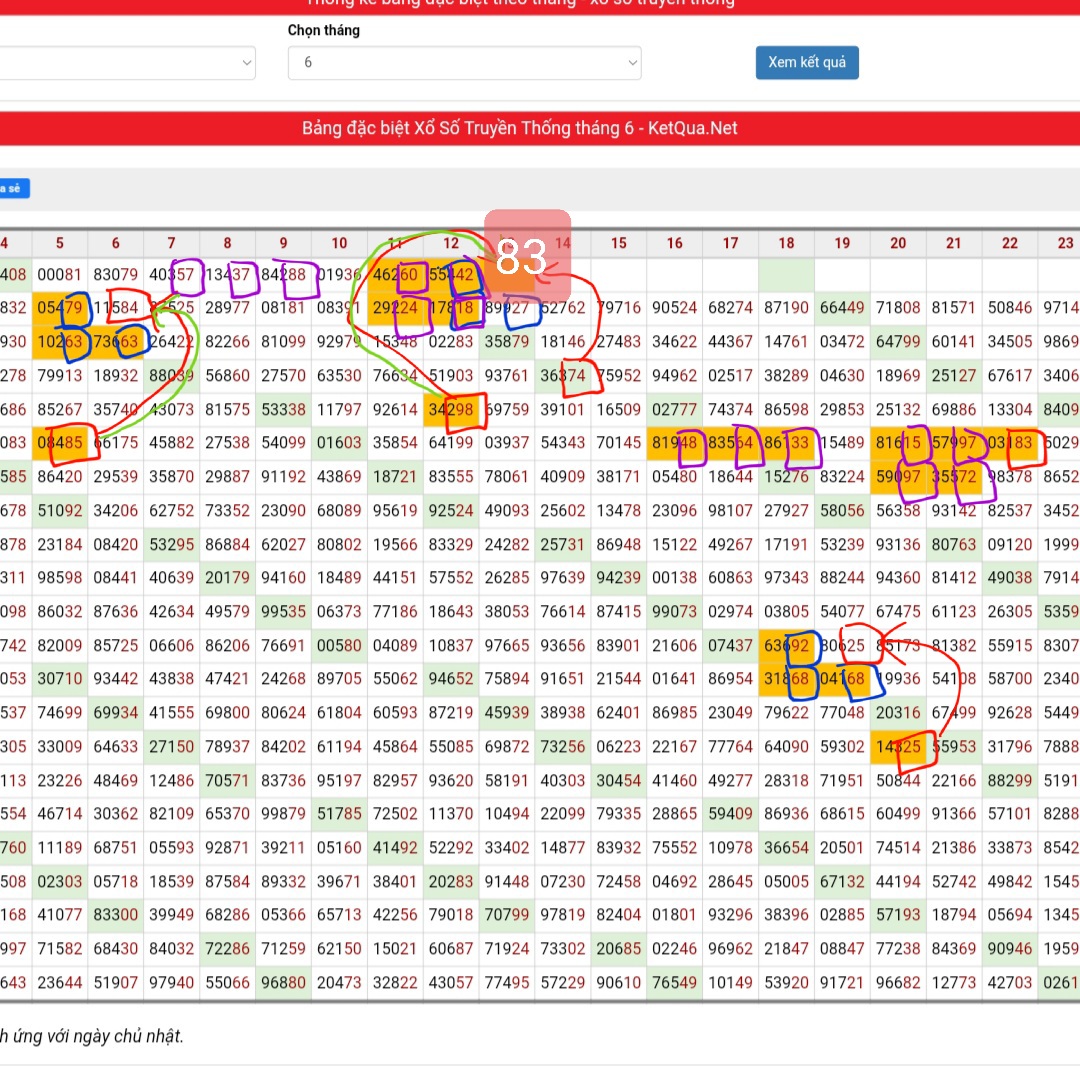Screen dimensions: 1080x1066
Task: Click the column header for day 6
Action: point(116,243)
